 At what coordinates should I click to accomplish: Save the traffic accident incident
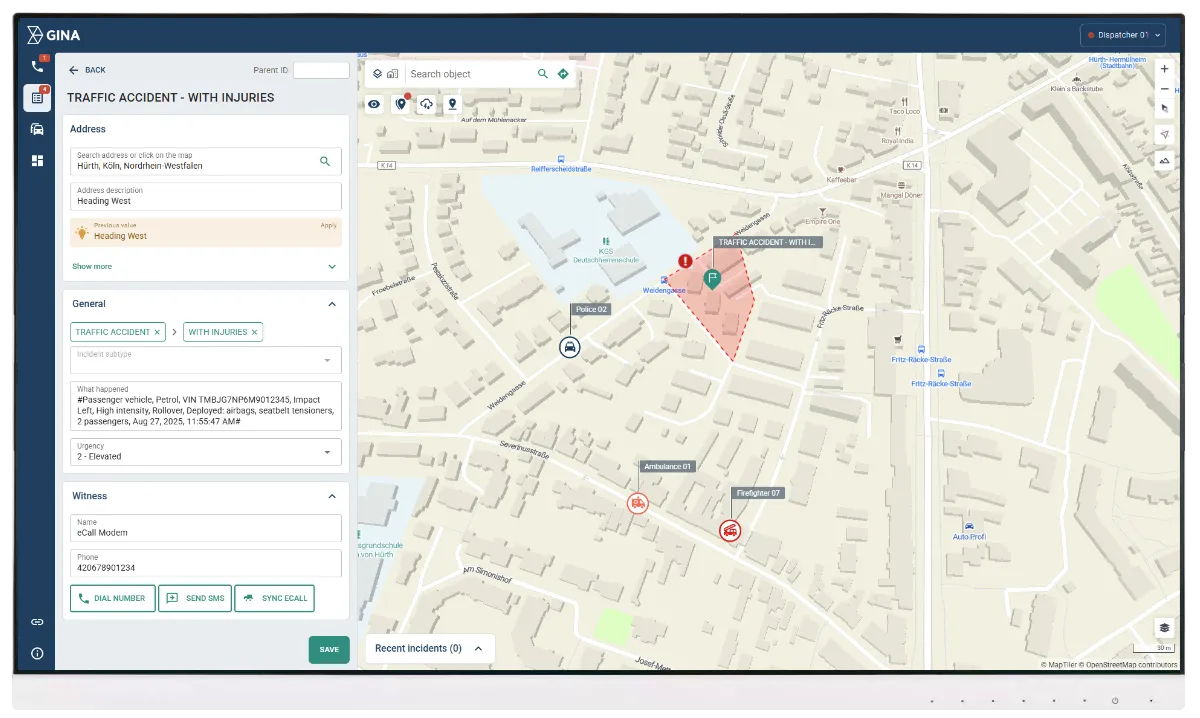tap(328, 649)
